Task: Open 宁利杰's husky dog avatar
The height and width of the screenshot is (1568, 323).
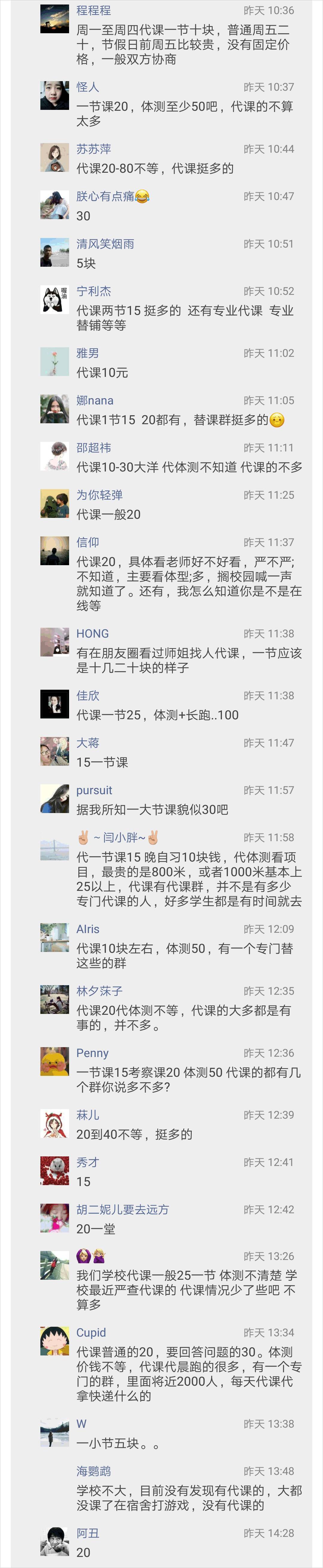Action: [55, 299]
